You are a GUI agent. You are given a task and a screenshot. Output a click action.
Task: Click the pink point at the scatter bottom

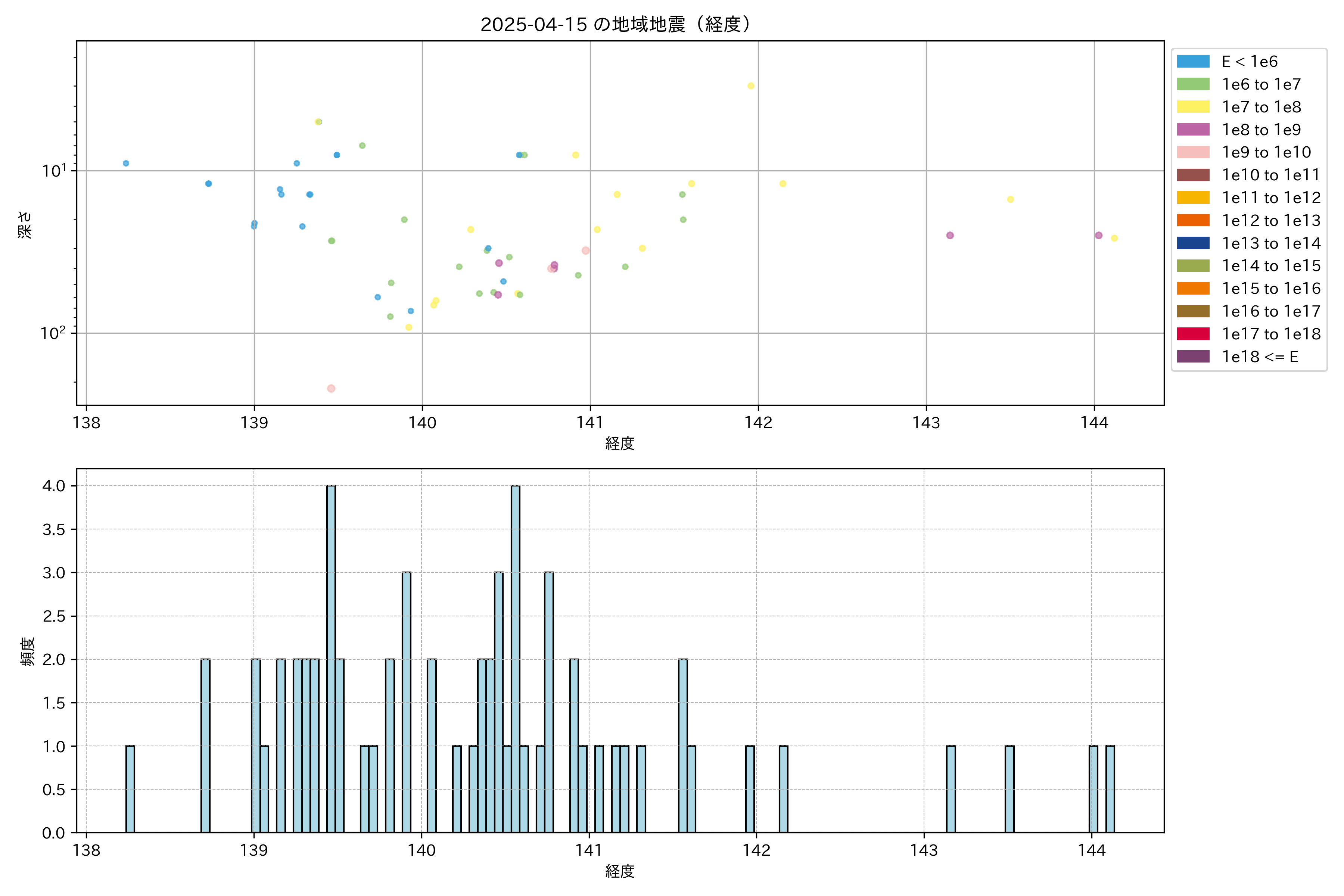[x=331, y=389]
